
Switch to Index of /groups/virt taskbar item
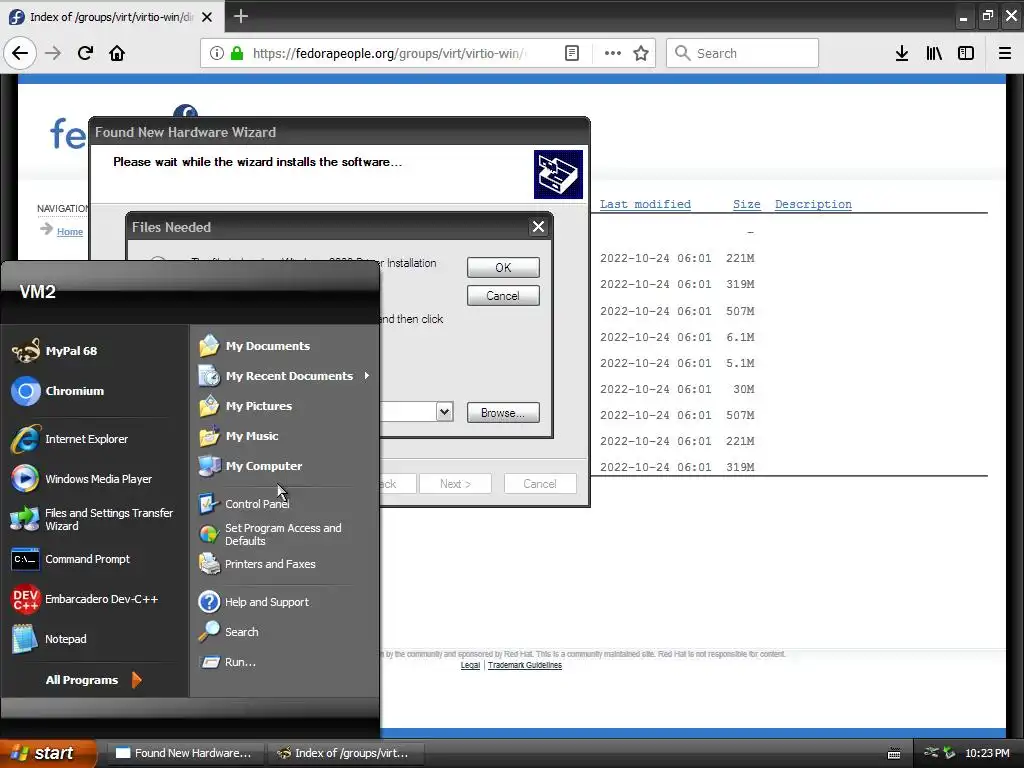[345, 753]
